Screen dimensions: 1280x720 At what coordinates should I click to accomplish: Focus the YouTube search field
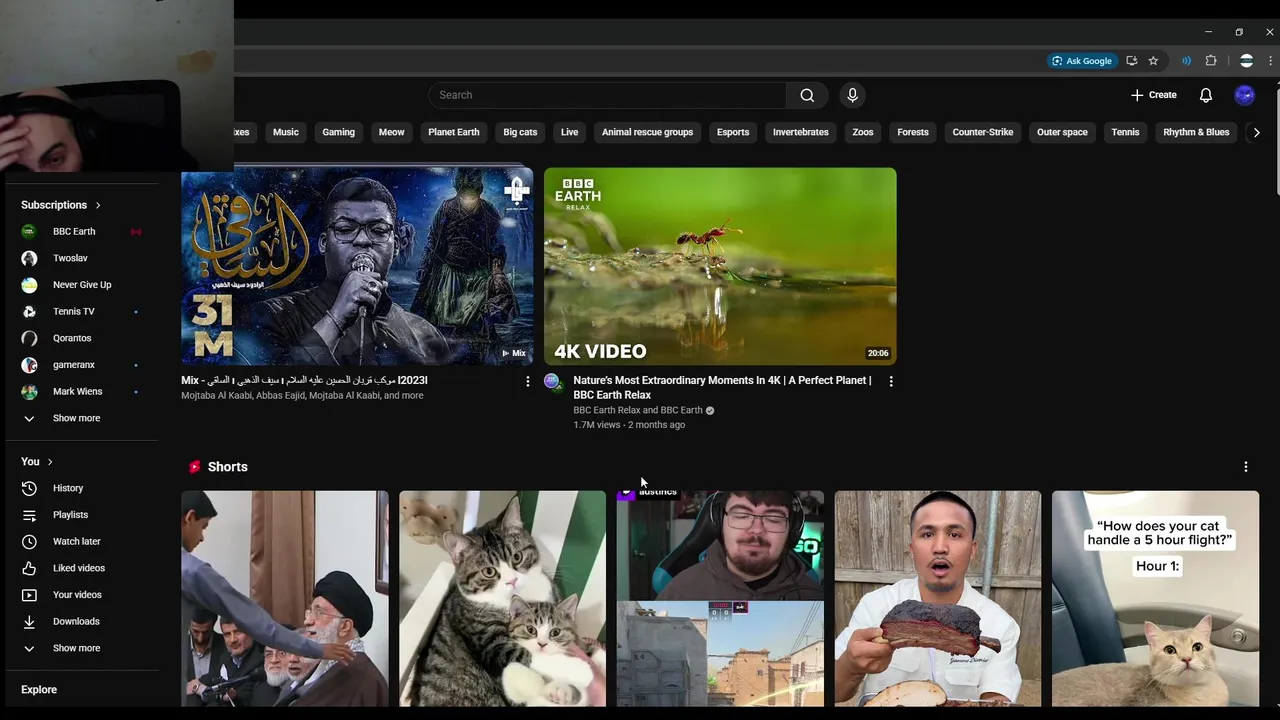pyautogui.click(x=608, y=95)
